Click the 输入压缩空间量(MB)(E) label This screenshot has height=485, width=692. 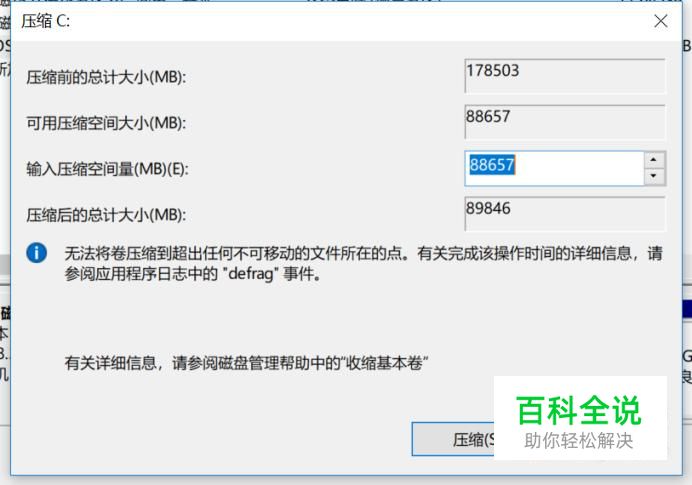pyautogui.click(x=108, y=169)
